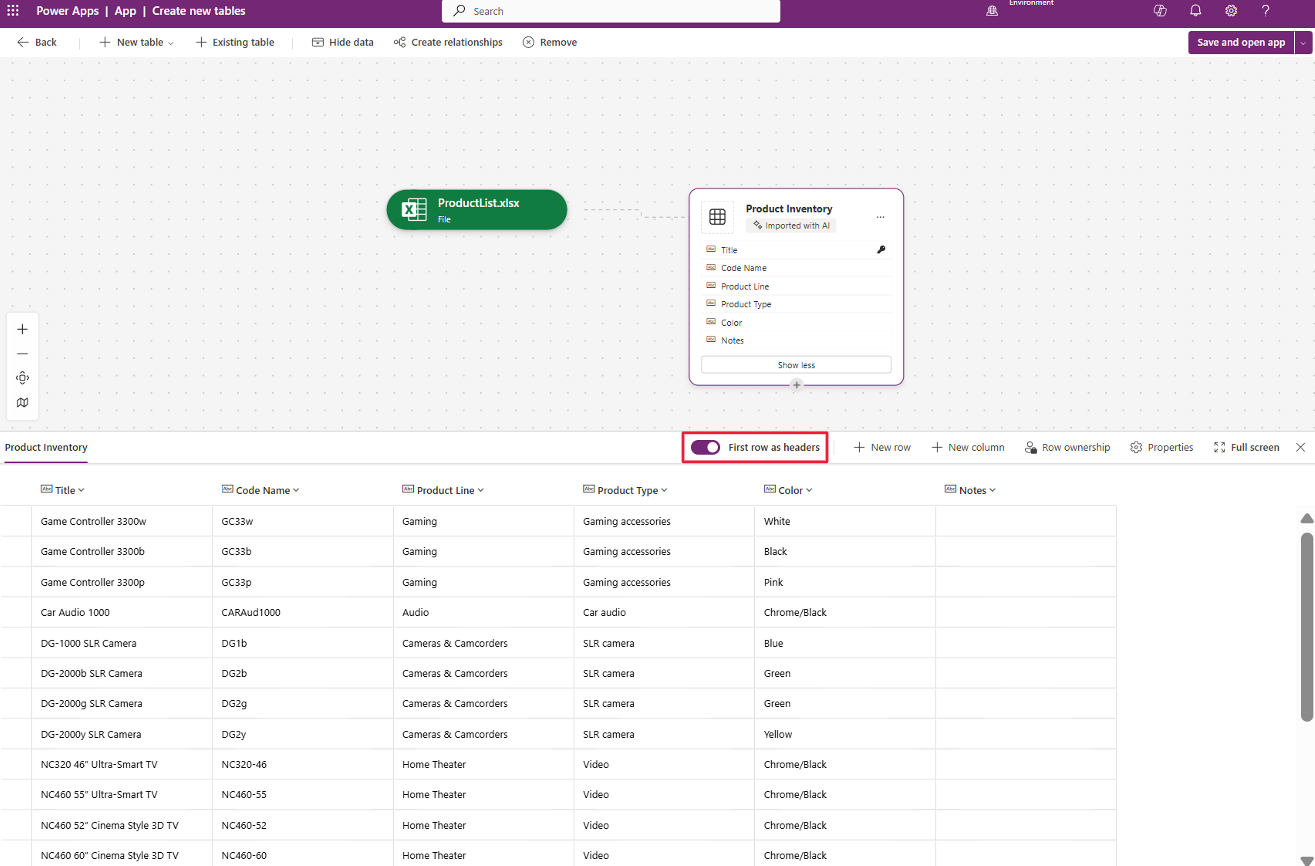Open more options on the Product Inventory card
The height and width of the screenshot is (866, 1315).
coord(879,216)
